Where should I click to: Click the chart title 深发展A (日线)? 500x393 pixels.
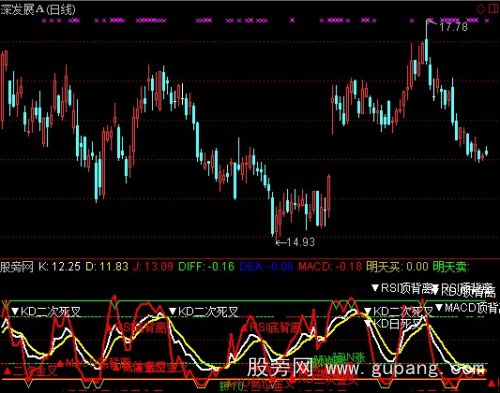coord(38,10)
